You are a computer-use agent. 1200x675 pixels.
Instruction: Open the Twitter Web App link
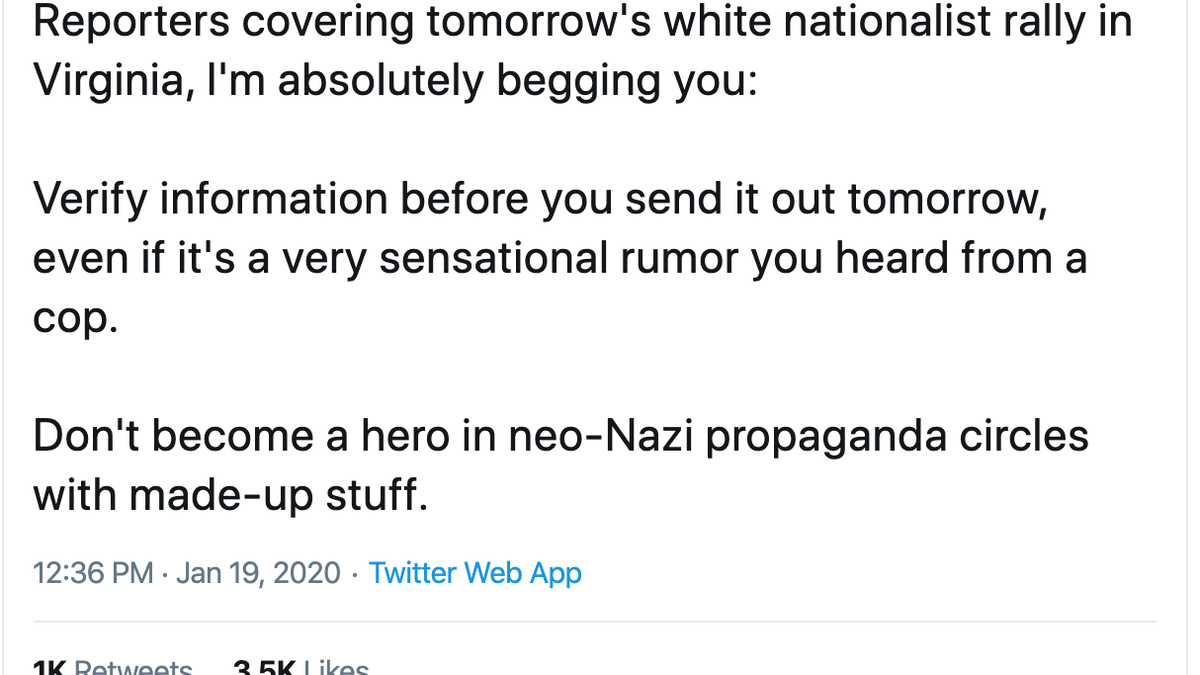(x=475, y=573)
